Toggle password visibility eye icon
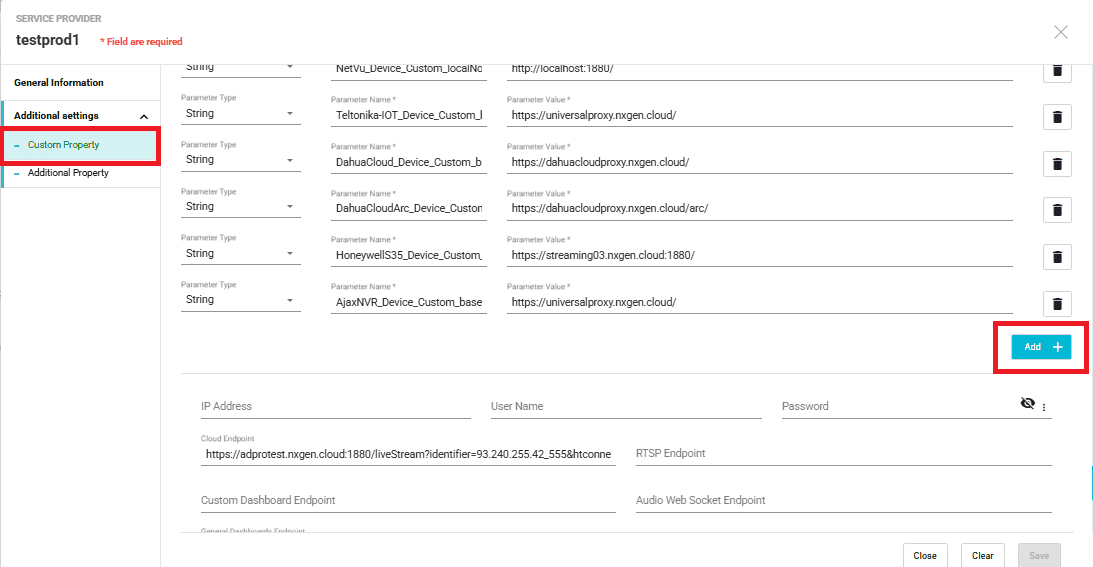Image resolution: width=1093 pixels, height=567 pixels. [x=1027, y=404]
